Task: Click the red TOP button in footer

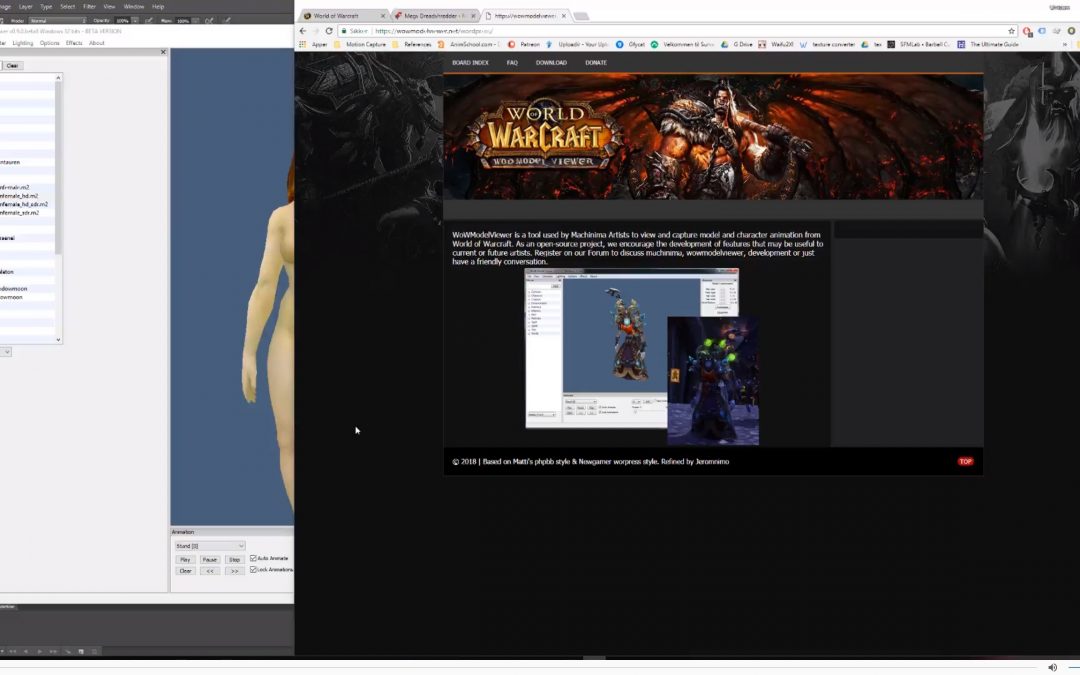Action: pyautogui.click(x=966, y=461)
